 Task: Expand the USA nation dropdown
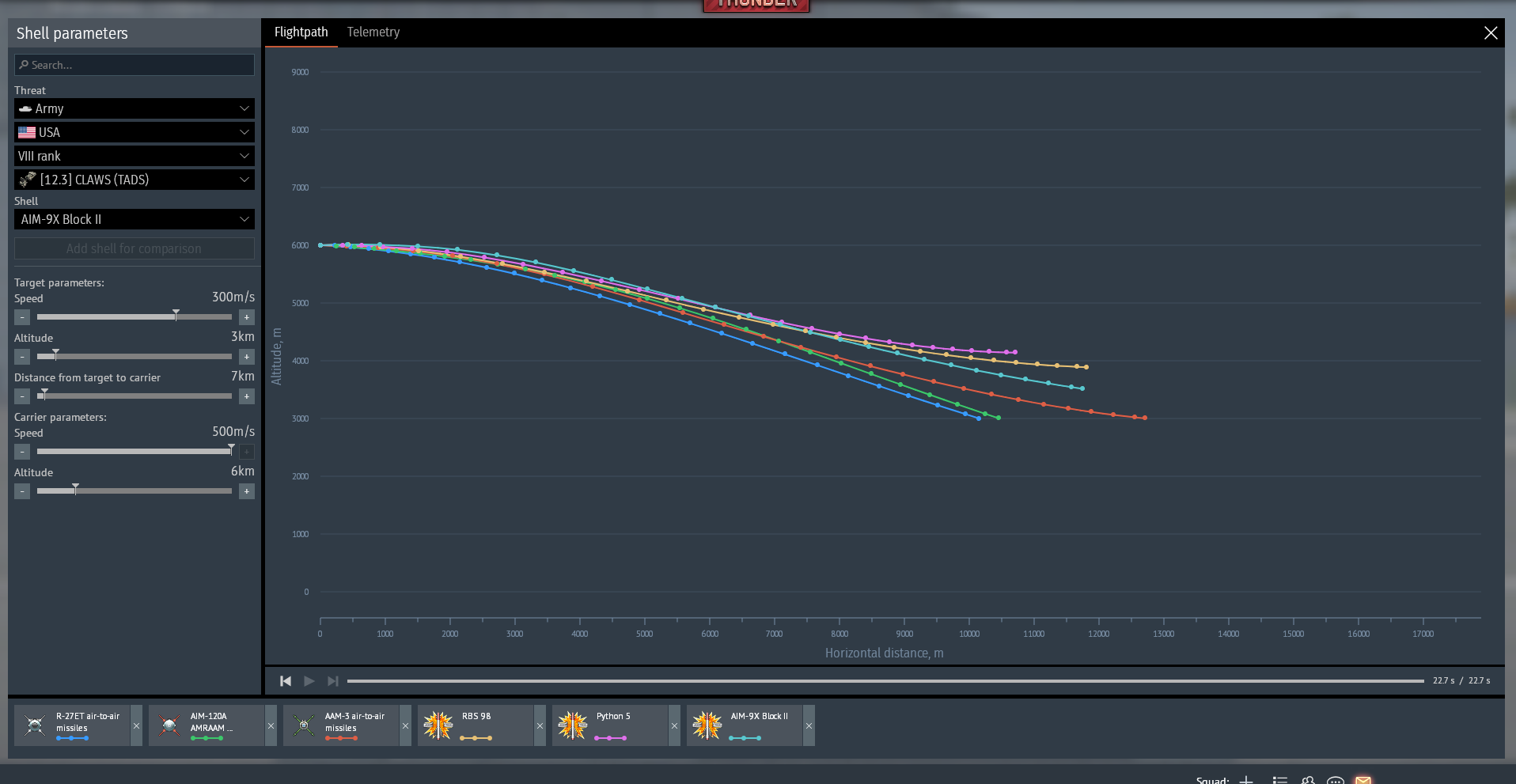[135, 132]
